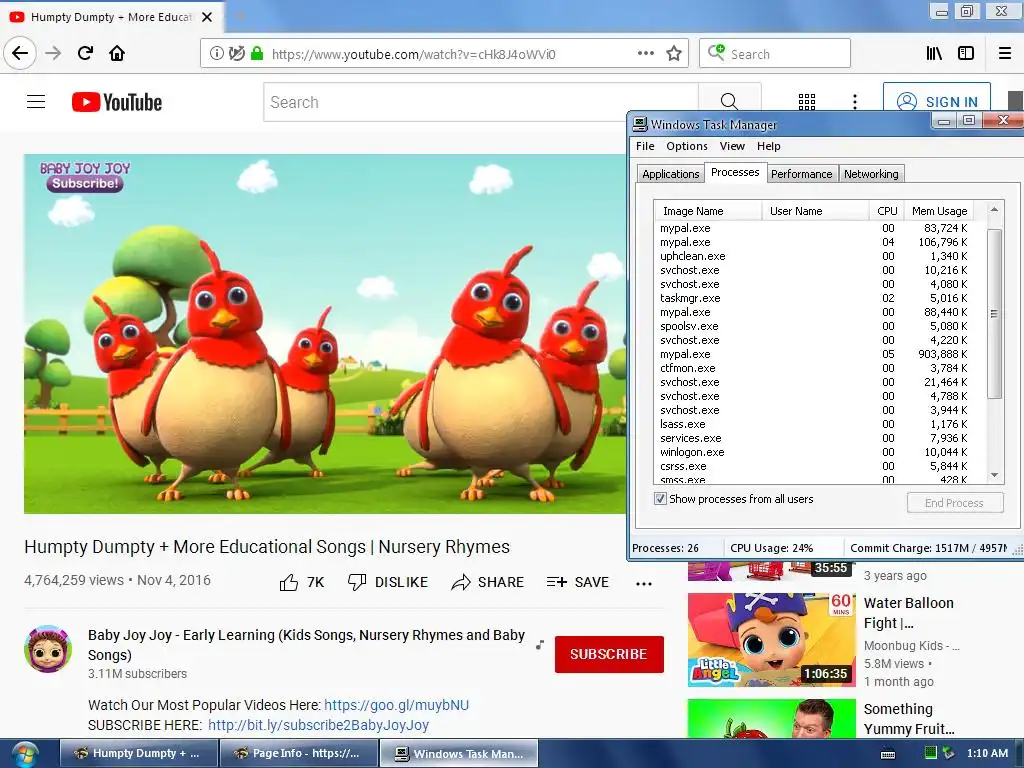Toggle the browser sidebar icon
This screenshot has width=1024, height=768.
[966, 54]
